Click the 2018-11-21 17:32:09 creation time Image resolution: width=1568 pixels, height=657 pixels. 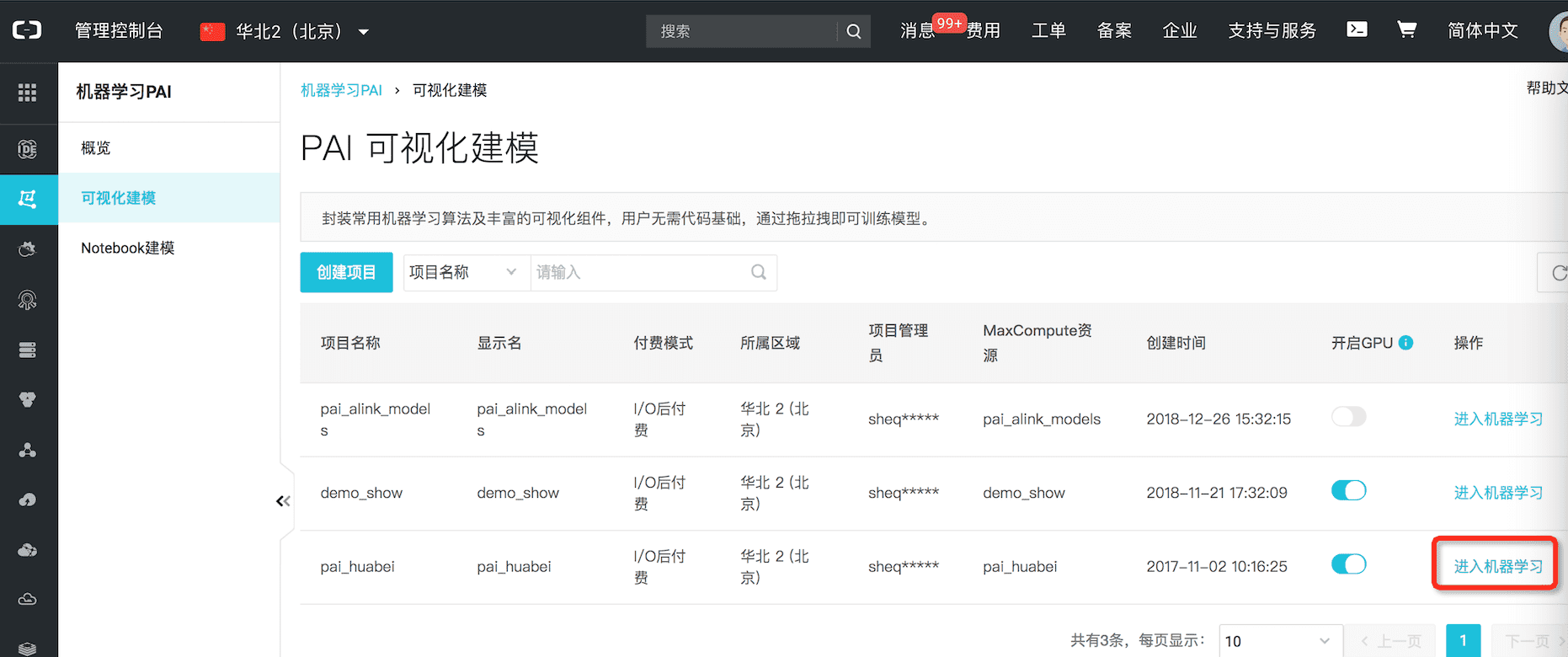[1217, 493]
